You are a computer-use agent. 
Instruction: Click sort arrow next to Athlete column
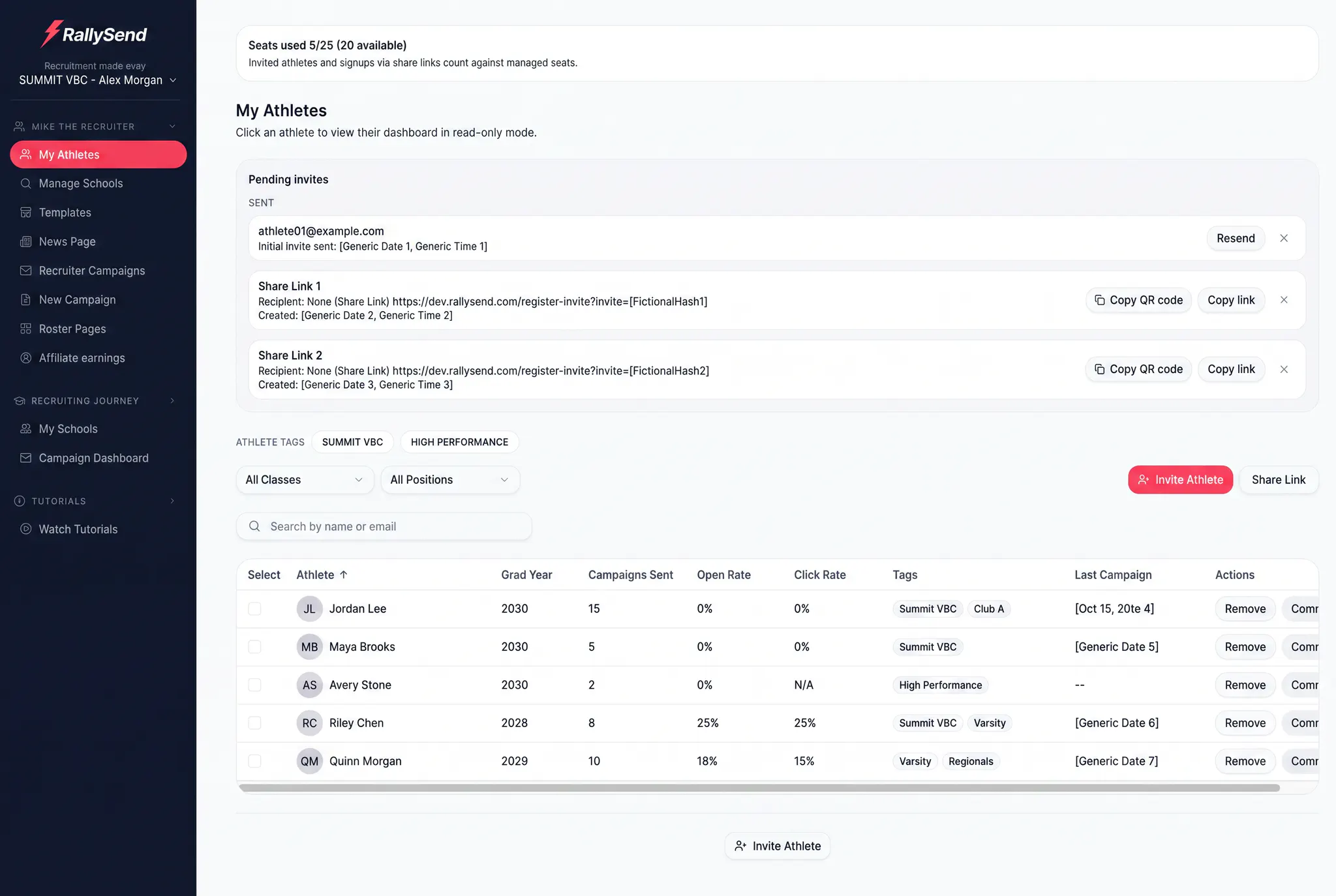pyautogui.click(x=344, y=575)
